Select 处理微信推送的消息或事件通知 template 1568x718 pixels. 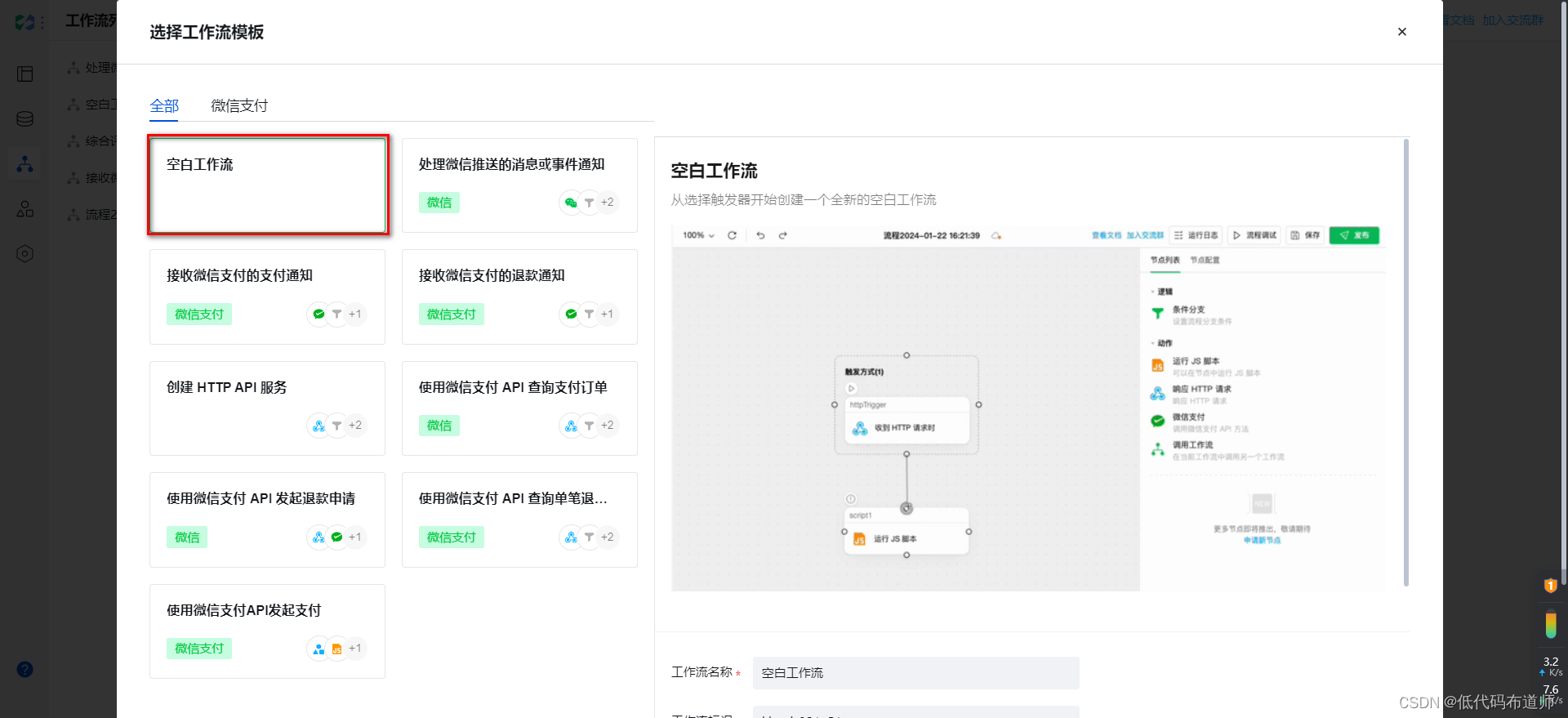click(519, 185)
